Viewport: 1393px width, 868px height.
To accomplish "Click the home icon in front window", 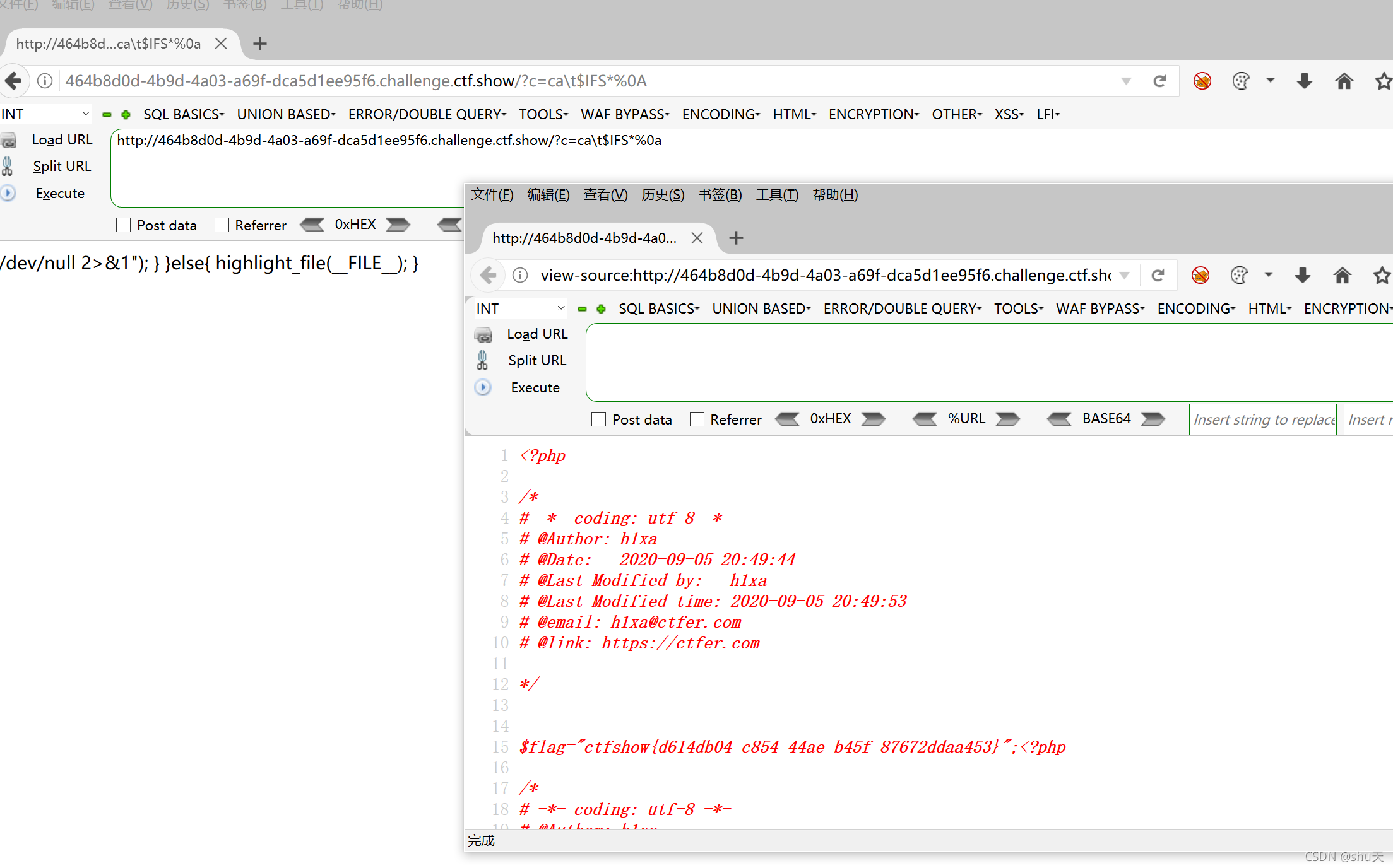I will point(1342,275).
